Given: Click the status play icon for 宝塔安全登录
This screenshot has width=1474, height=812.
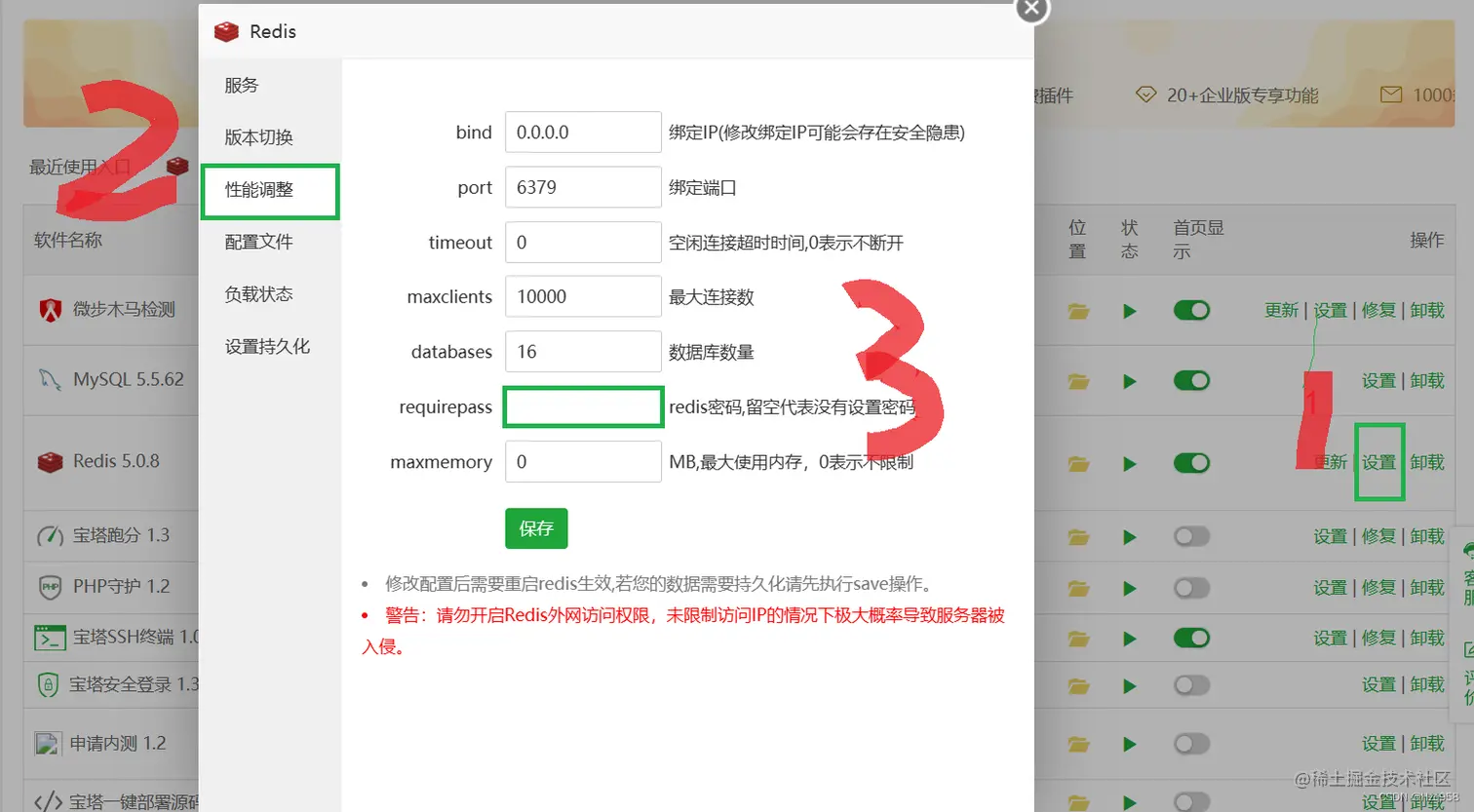Looking at the screenshot, I should coord(1130,686).
